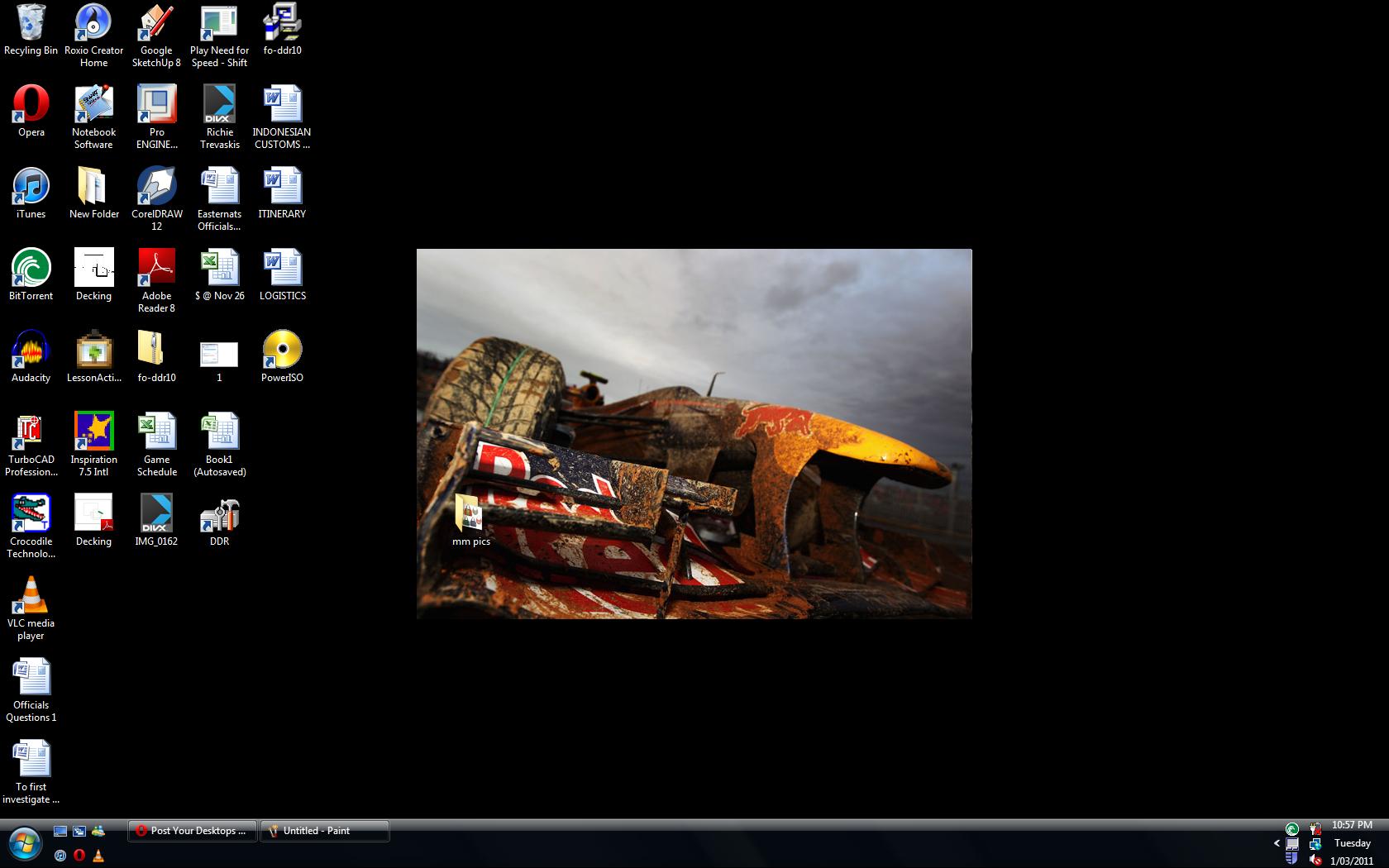This screenshot has height=868, width=1389.
Task: Select the Game Schedule Excel file
Action: pos(156,445)
